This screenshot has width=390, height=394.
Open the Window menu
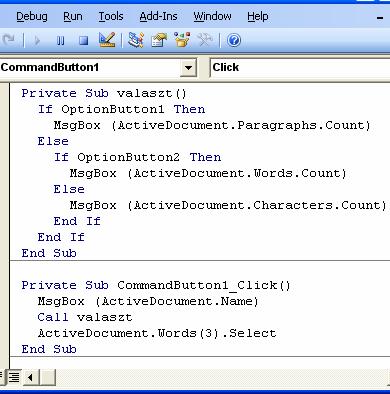[212, 16]
